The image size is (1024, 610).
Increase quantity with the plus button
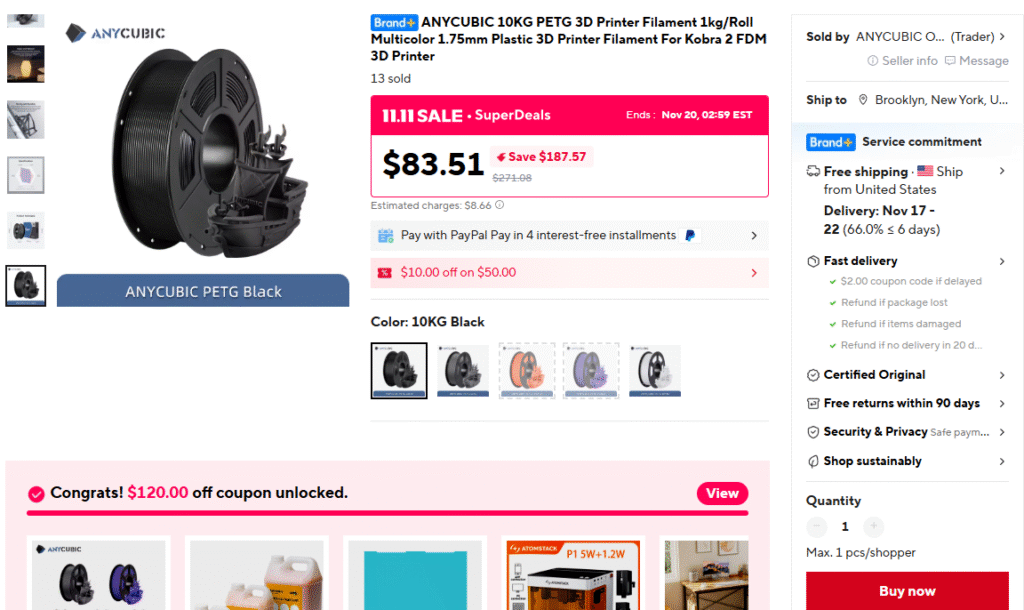[x=873, y=526]
